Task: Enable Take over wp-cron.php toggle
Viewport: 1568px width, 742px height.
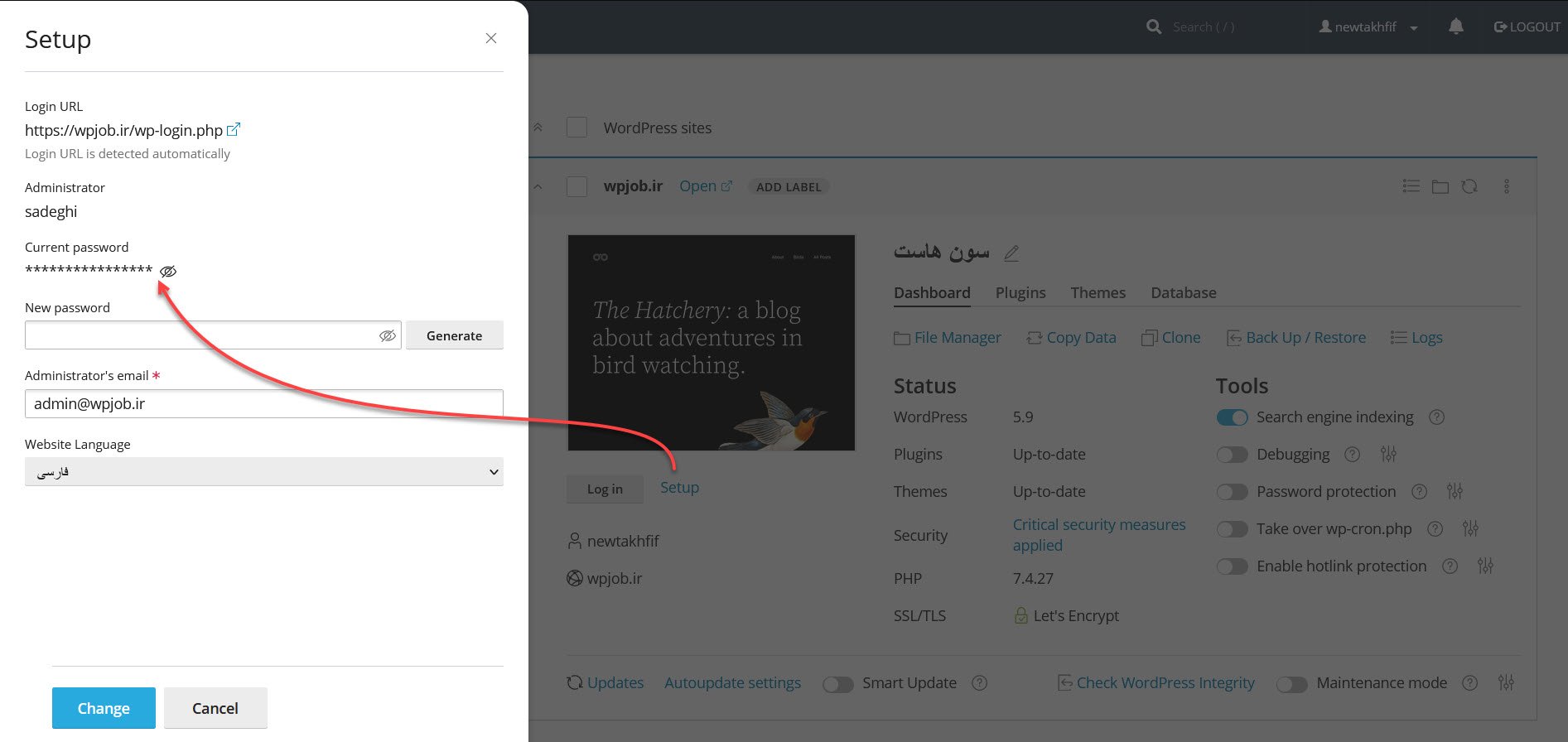Action: (1232, 529)
